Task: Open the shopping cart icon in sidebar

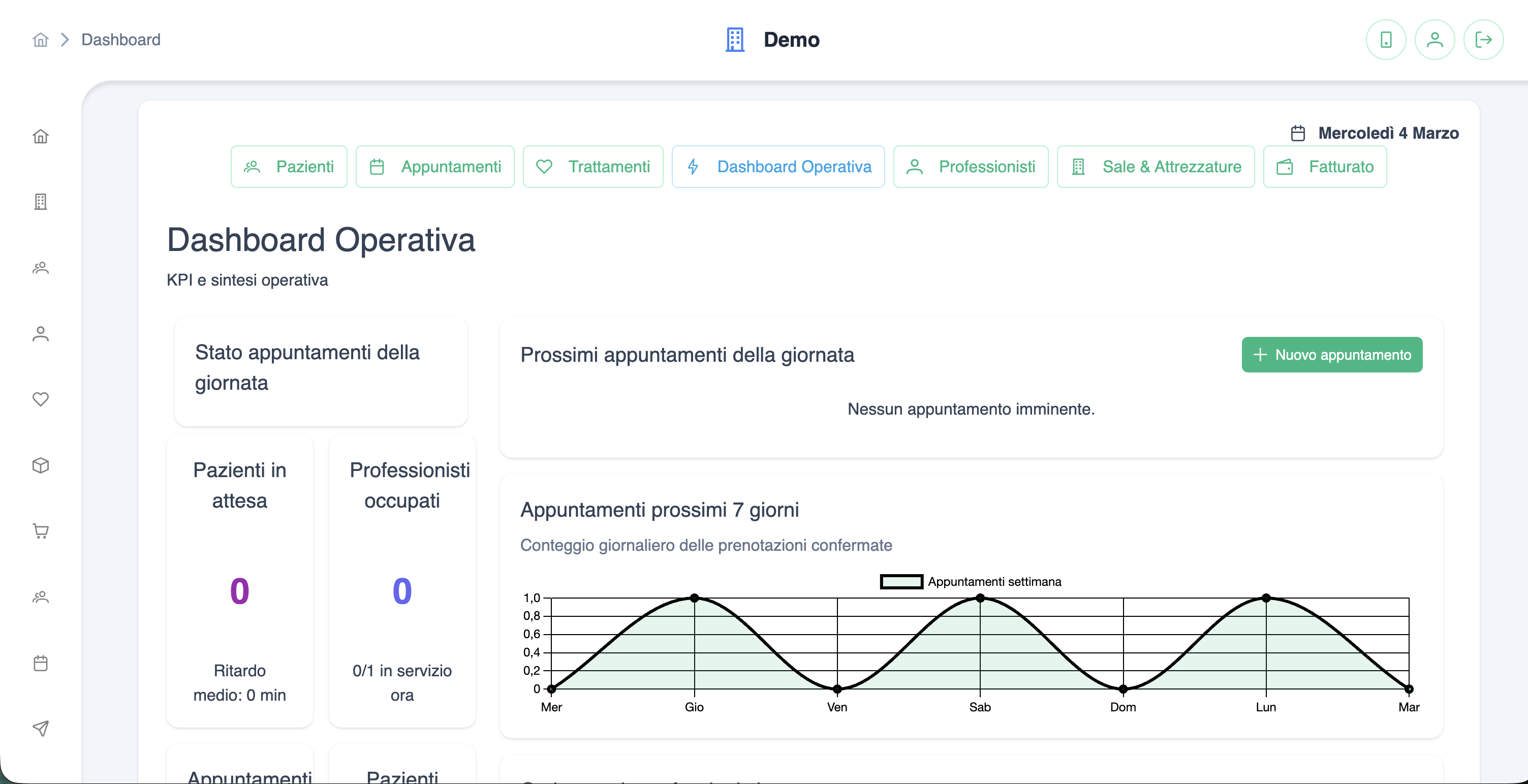Action: point(40,531)
